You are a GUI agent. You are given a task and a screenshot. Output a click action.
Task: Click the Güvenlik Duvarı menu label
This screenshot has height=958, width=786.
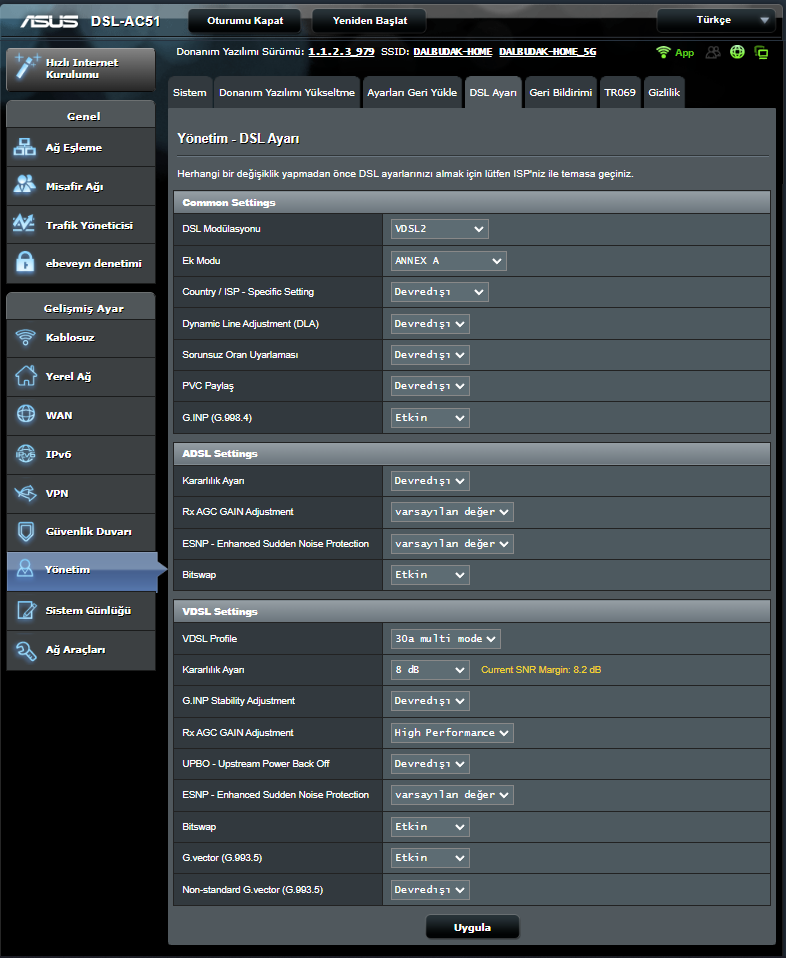tap(89, 532)
